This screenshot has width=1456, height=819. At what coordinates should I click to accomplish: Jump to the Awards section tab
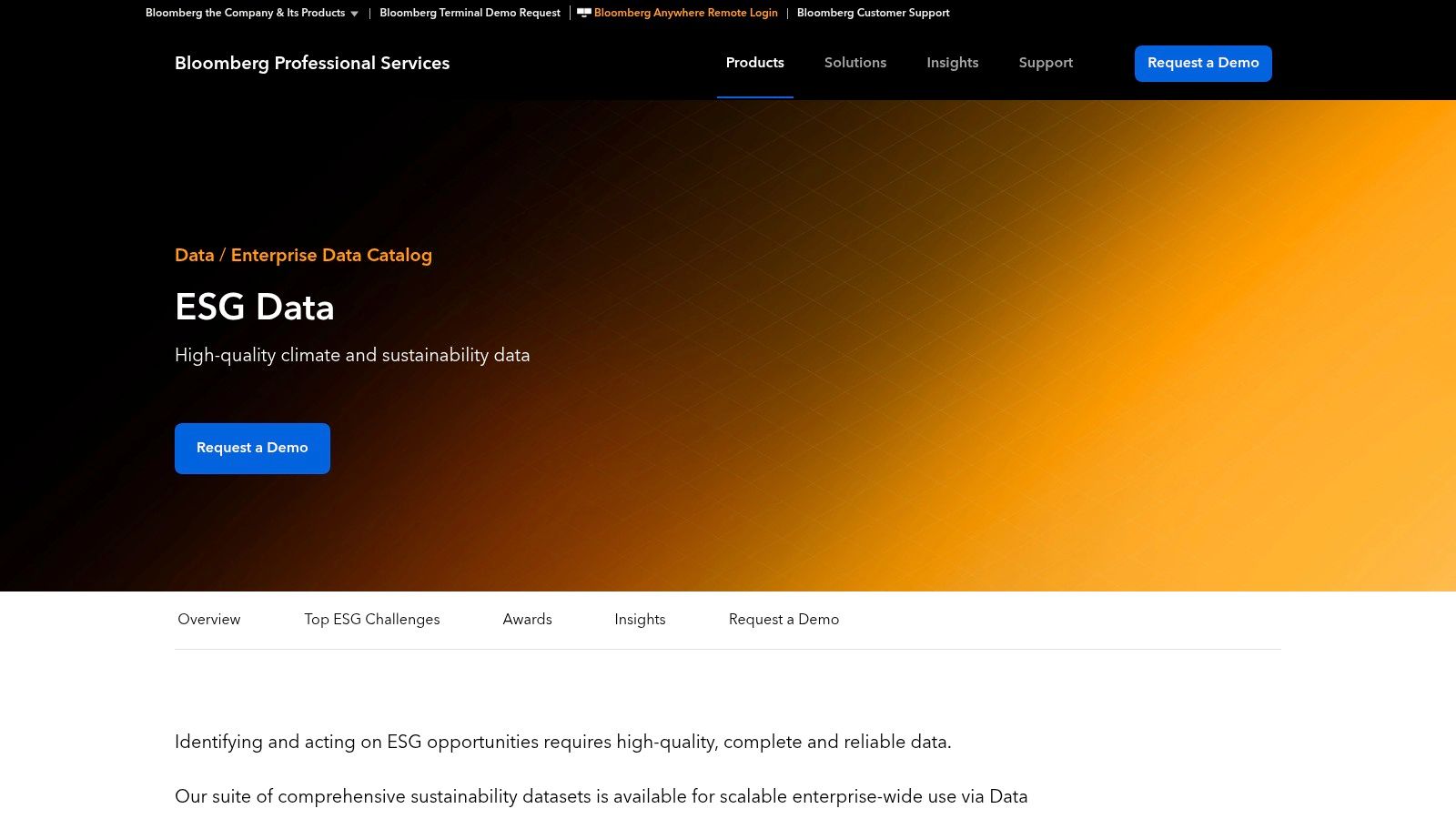click(527, 620)
